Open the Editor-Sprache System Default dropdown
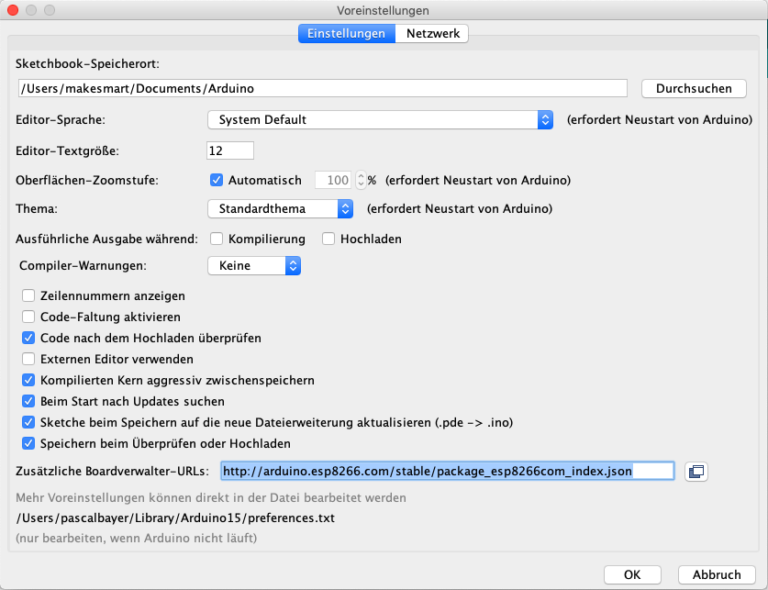Screen dimensions: 768x590 point(380,120)
